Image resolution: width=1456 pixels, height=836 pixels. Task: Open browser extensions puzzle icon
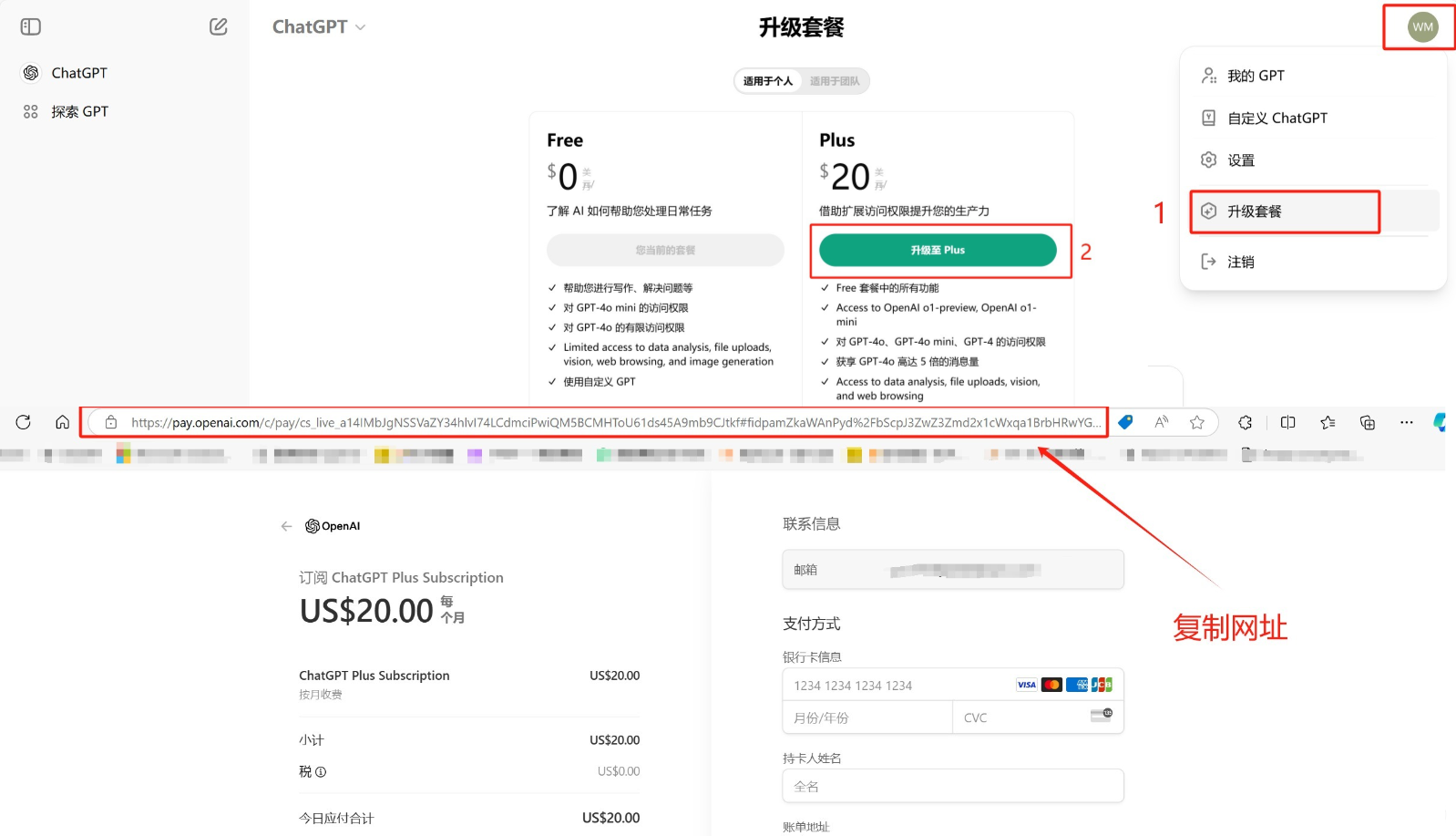(x=1245, y=422)
